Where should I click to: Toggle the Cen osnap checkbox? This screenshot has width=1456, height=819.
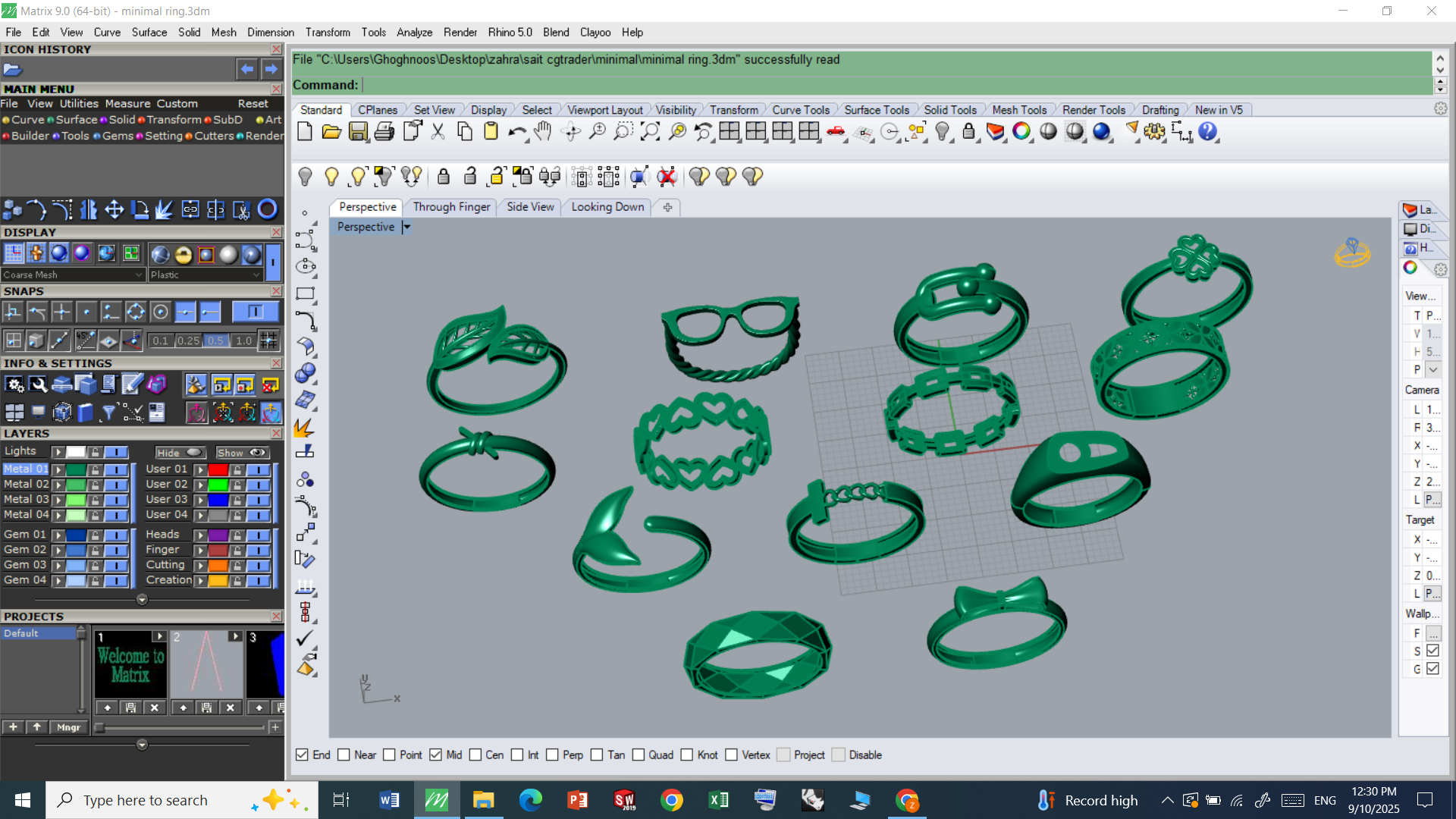coord(475,755)
